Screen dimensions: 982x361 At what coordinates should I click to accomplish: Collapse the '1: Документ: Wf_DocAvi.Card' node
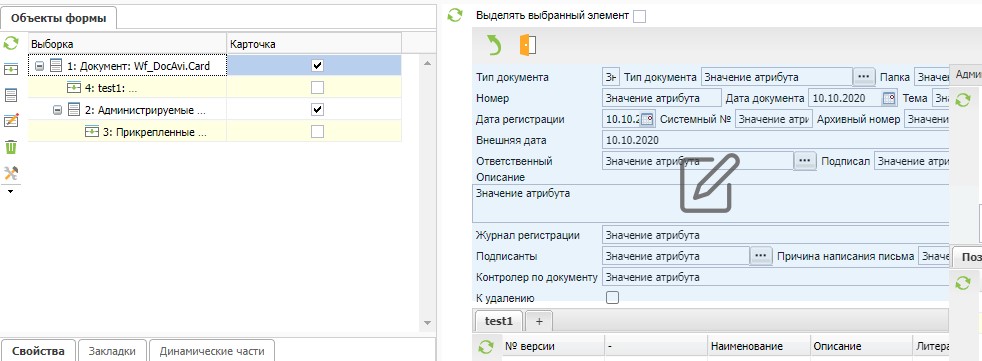(x=39, y=65)
